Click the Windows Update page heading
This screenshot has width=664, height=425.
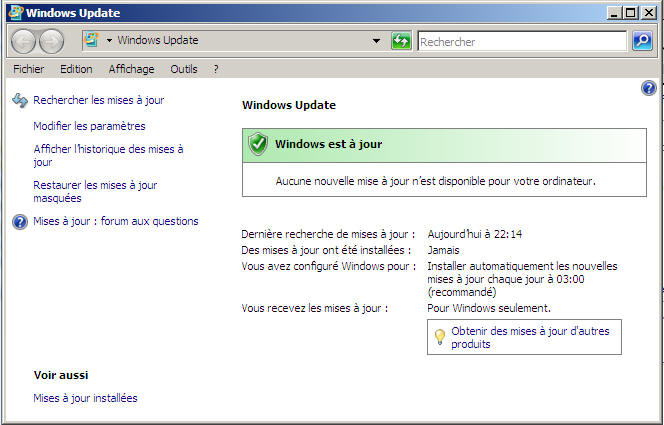pos(289,105)
